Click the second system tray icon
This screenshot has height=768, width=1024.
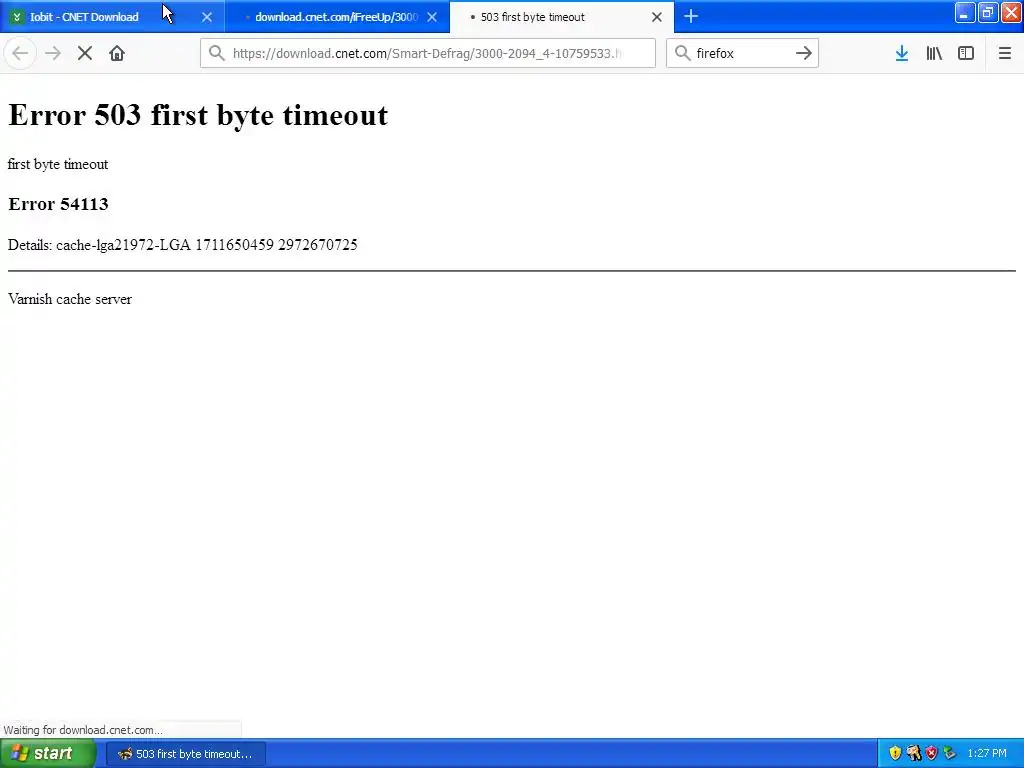point(914,753)
